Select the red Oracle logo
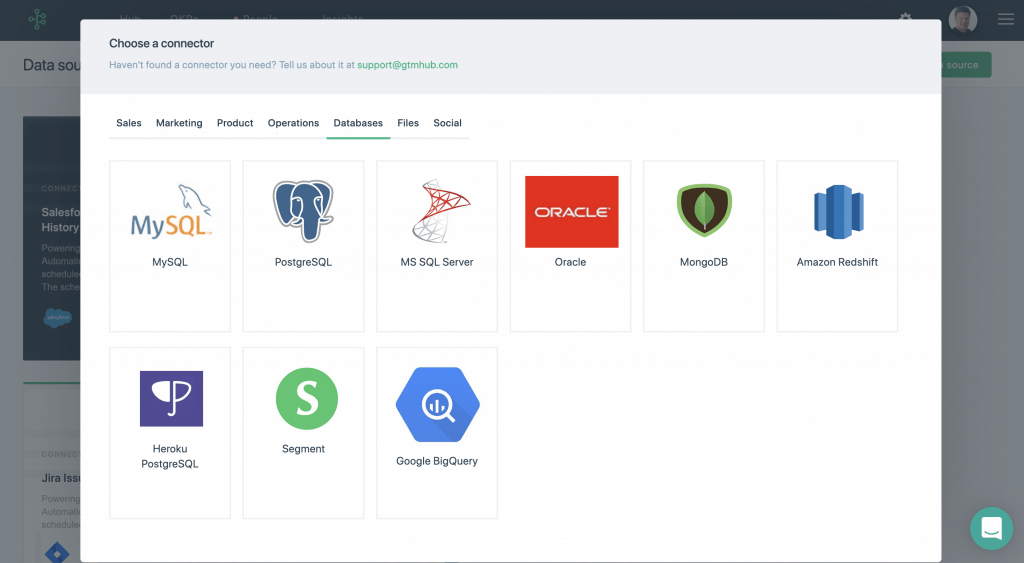The image size is (1024, 563). point(571,212)
